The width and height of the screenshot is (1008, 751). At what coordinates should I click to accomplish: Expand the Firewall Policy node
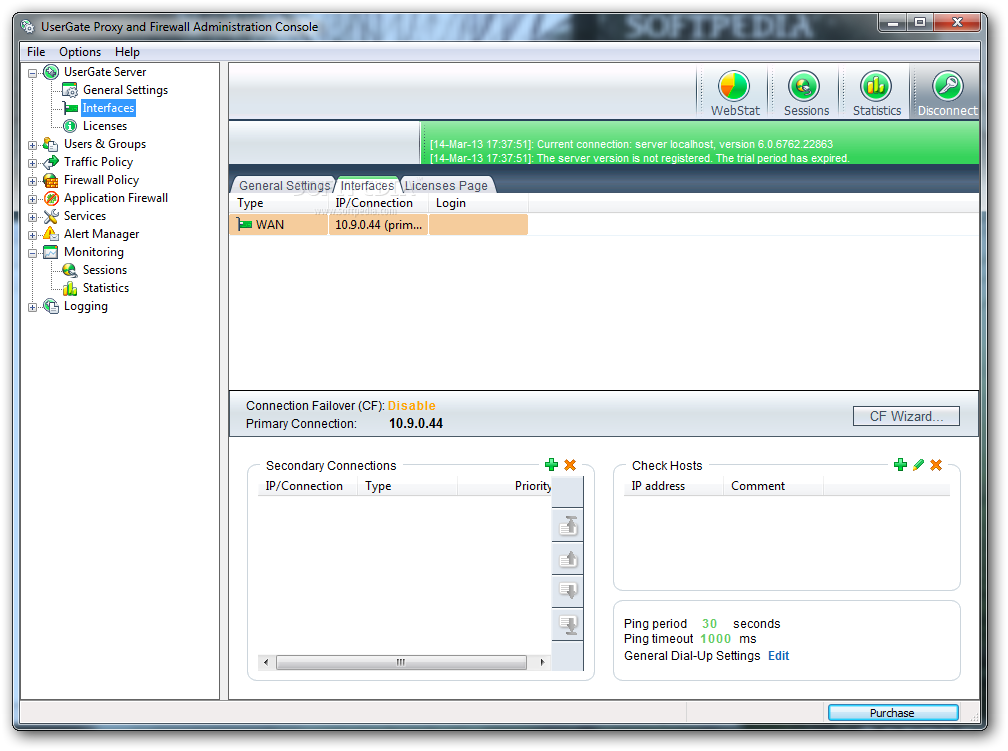[32, 181]
